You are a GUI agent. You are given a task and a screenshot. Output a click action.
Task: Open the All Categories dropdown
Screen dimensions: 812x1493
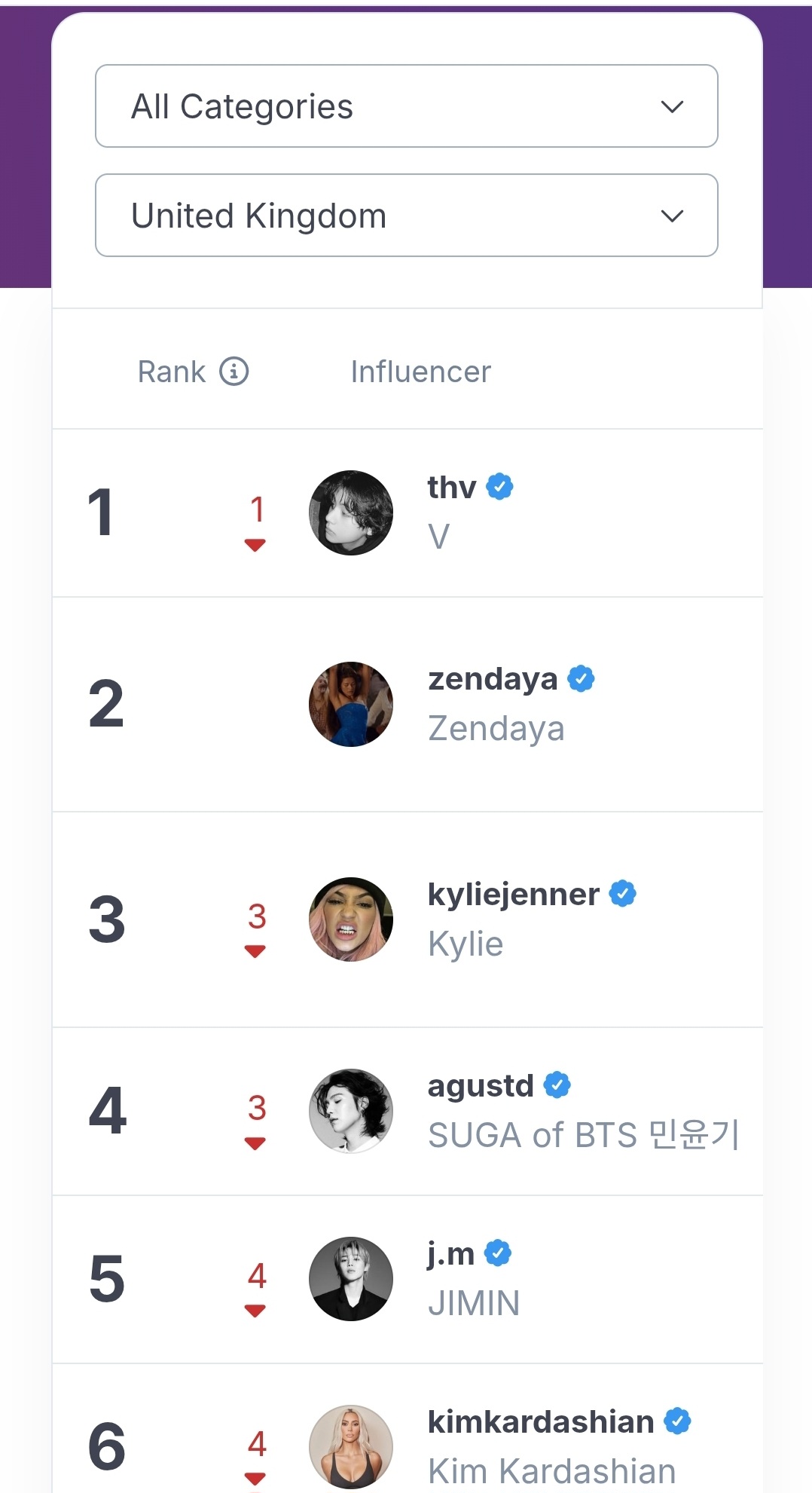click(x=406, y=106)
